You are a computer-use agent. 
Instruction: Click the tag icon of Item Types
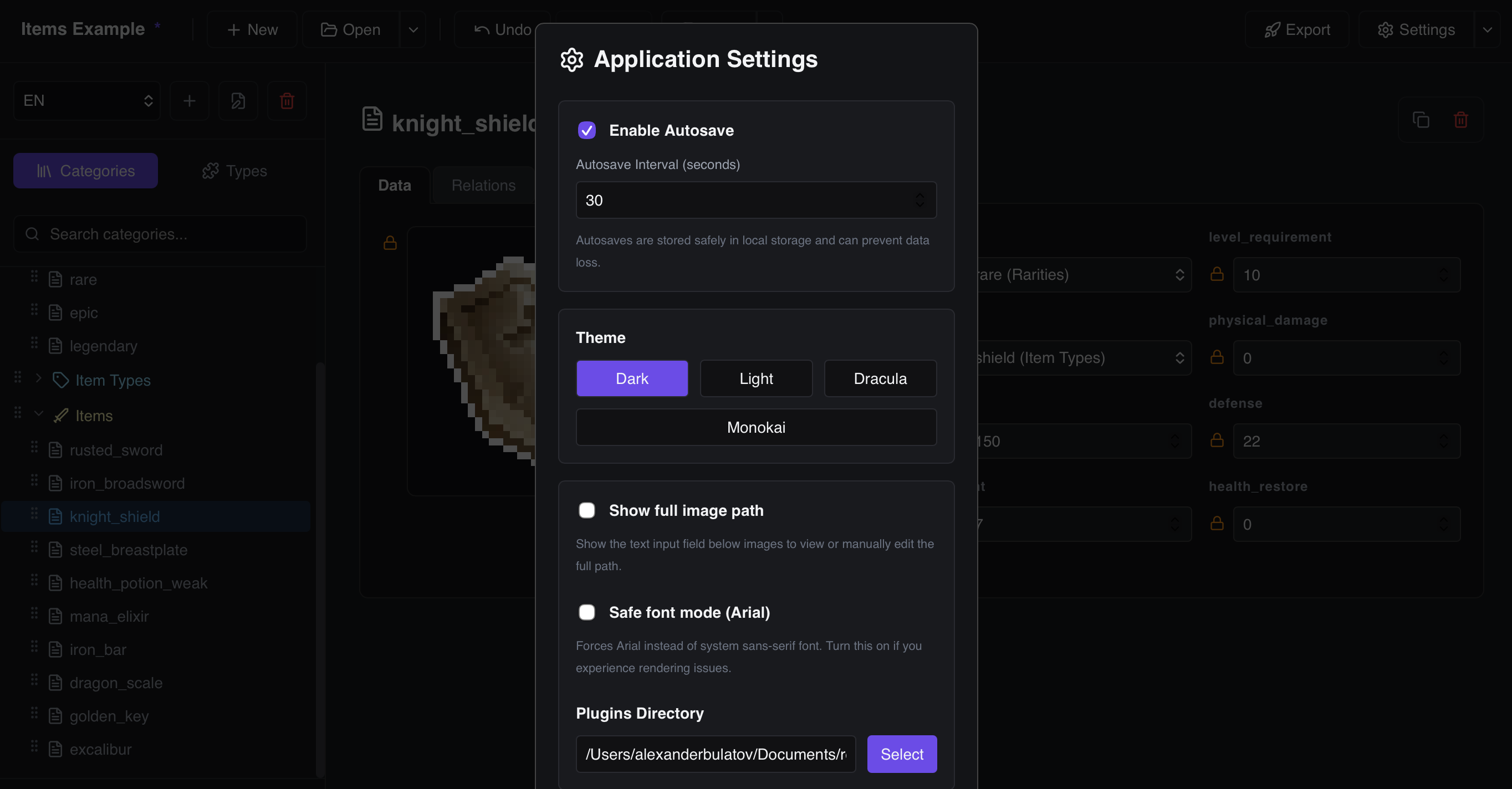60,380
